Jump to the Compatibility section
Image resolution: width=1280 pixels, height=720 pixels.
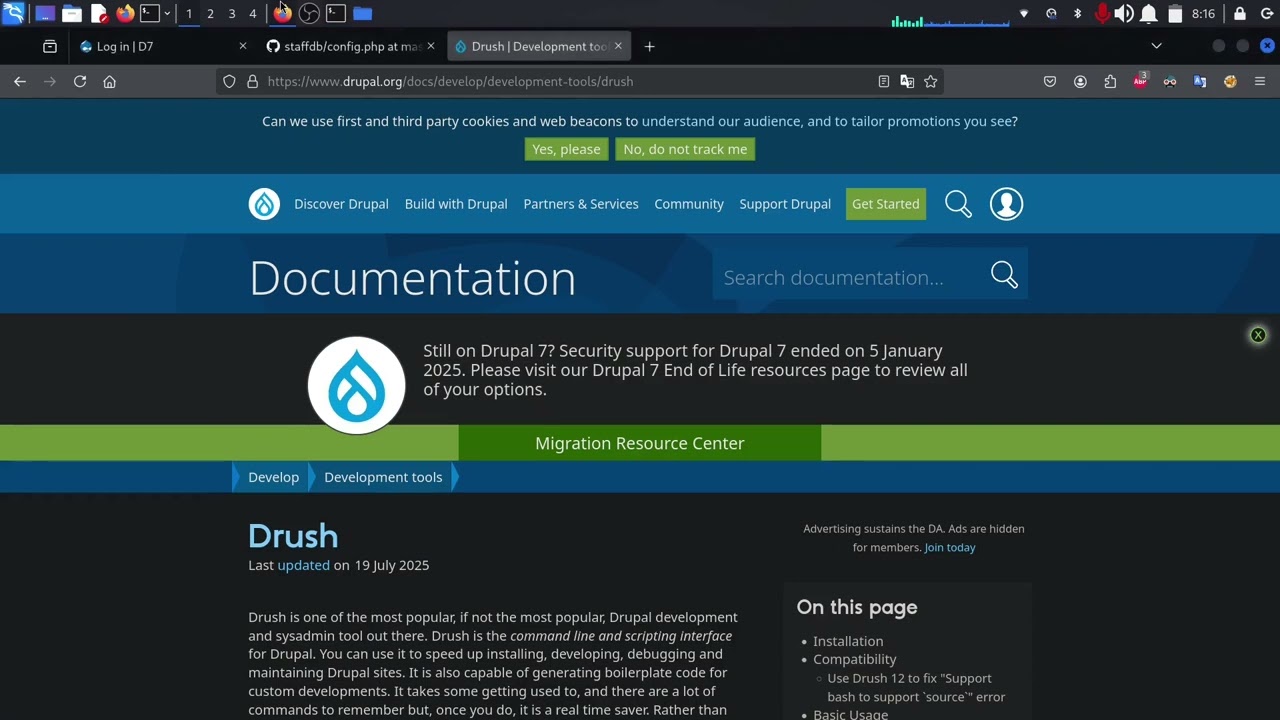855,659
